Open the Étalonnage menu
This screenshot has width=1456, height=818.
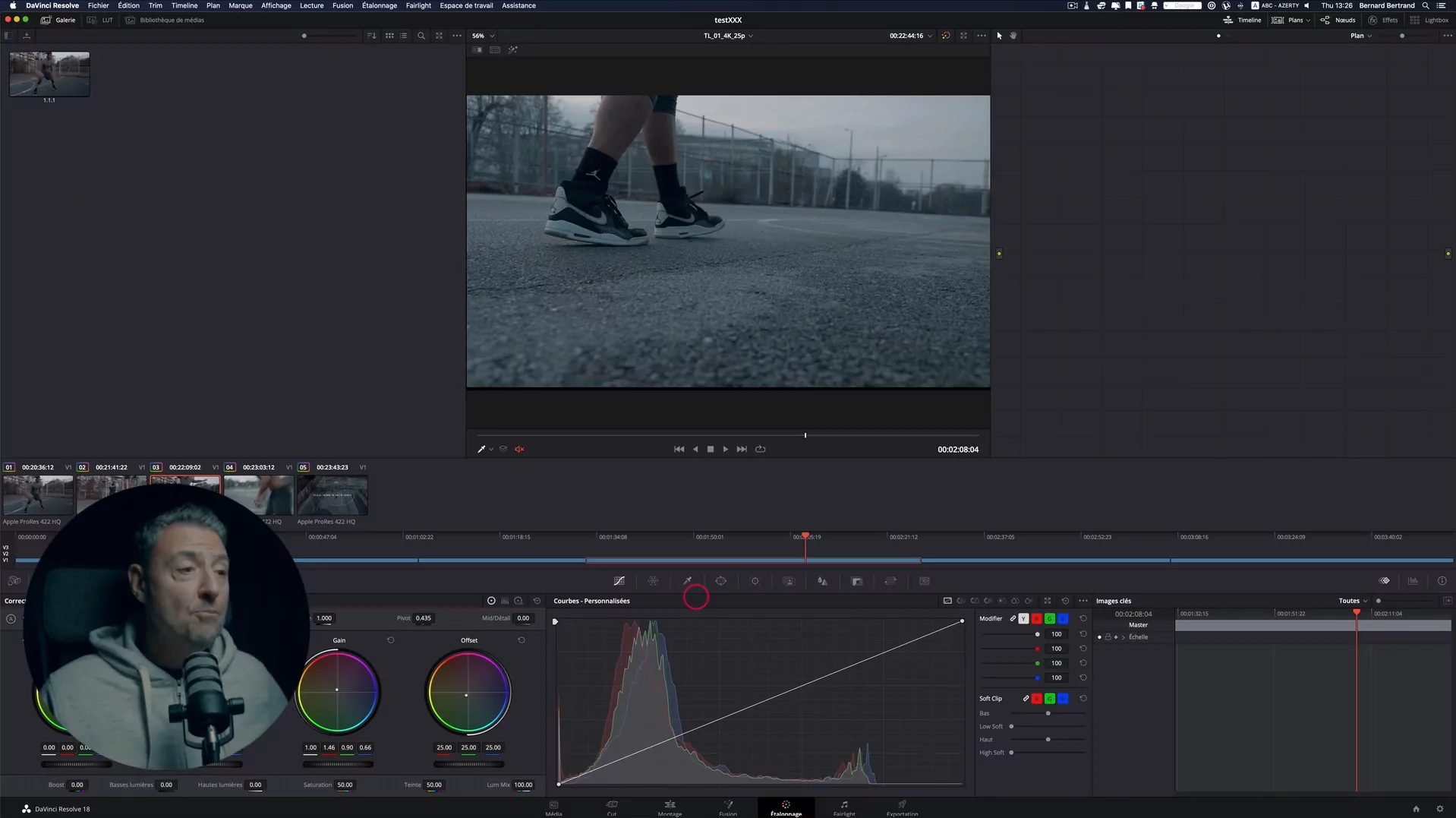pos(379,5)
